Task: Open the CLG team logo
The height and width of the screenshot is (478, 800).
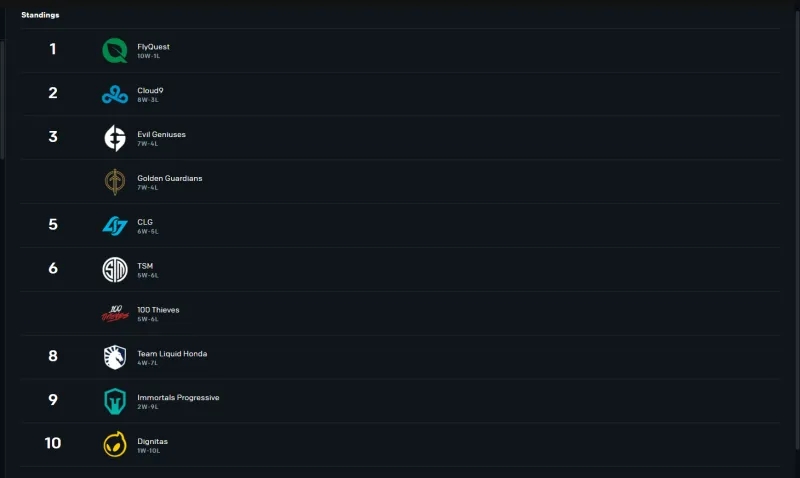Action: [115, 226]
